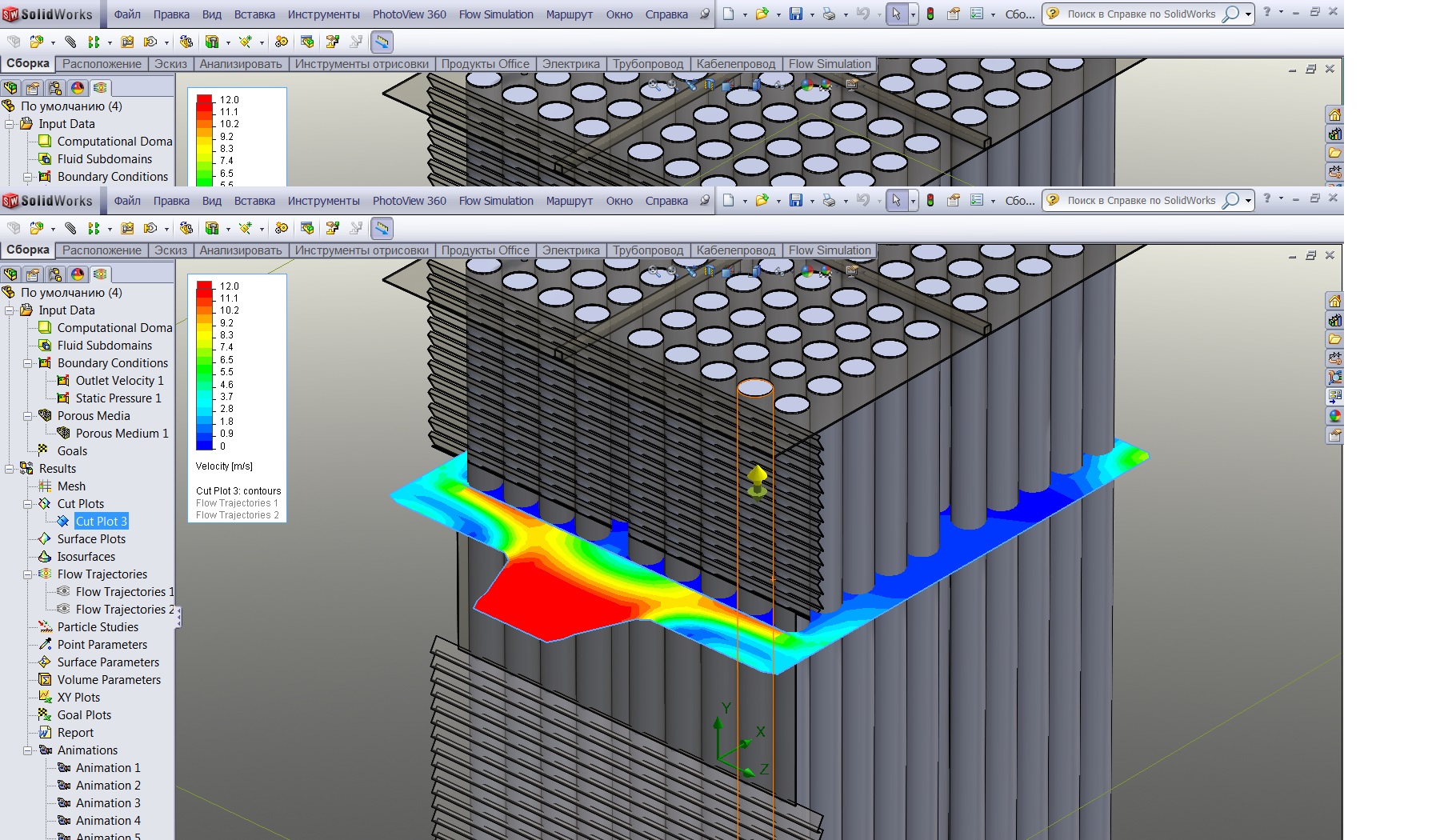The width and height of the screenshot is (1440, 840).
Task: Click 'Velocity [m/s]' label in the lower legend
Action: (224, 466)
